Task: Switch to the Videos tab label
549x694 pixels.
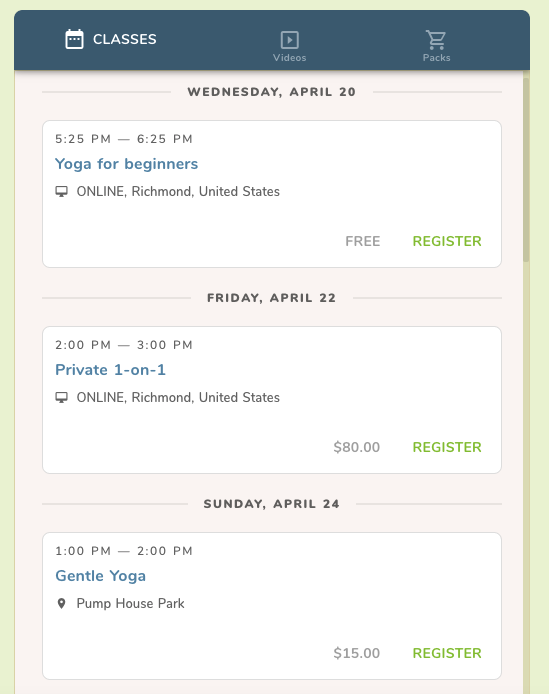Action: (290, 58)
